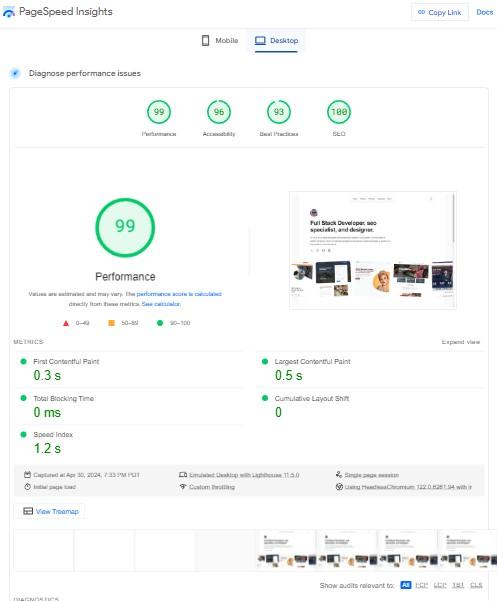Image resolution: width=497 pixels, height=601 pixels.
Task: Click the icon beside Single page session
Action: click(339, 475)
